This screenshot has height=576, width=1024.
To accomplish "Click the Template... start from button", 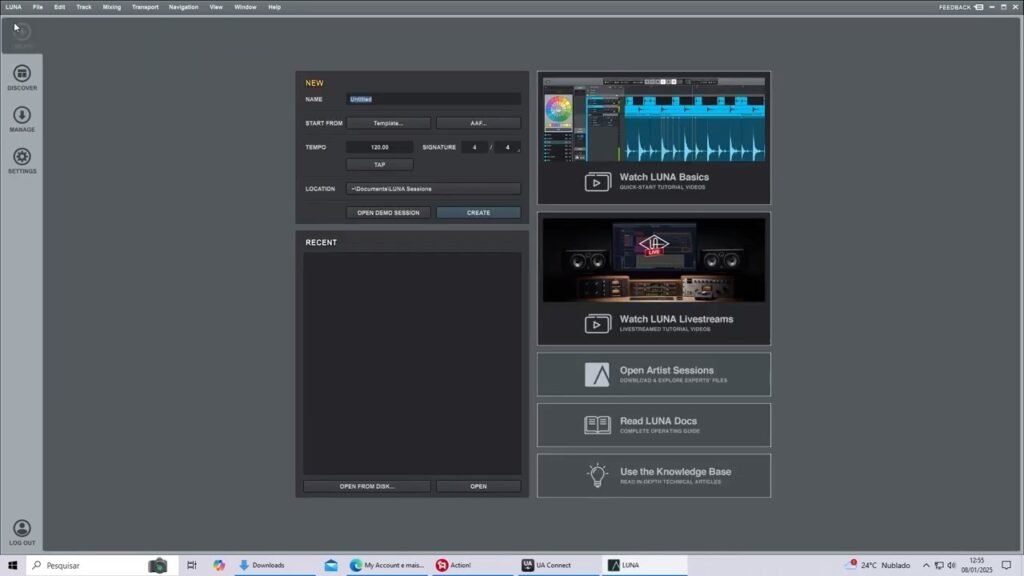I will point(389,123).
